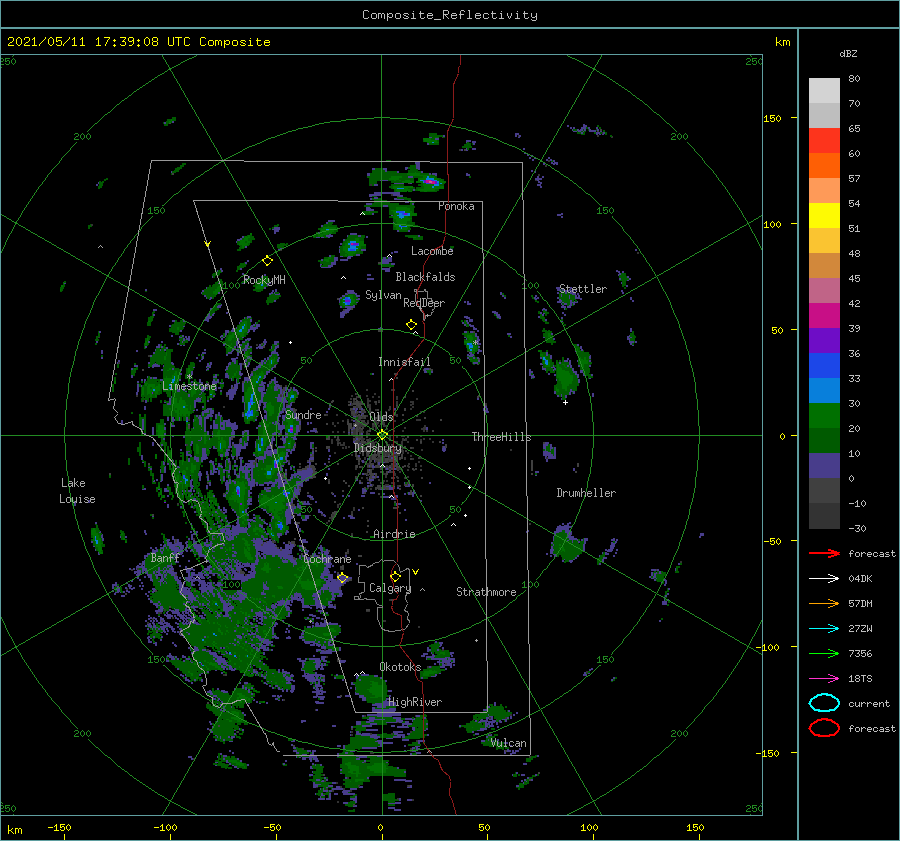900x841 pixels.
Task: Click the Blackfalds city label
Action: pos(425,277)
